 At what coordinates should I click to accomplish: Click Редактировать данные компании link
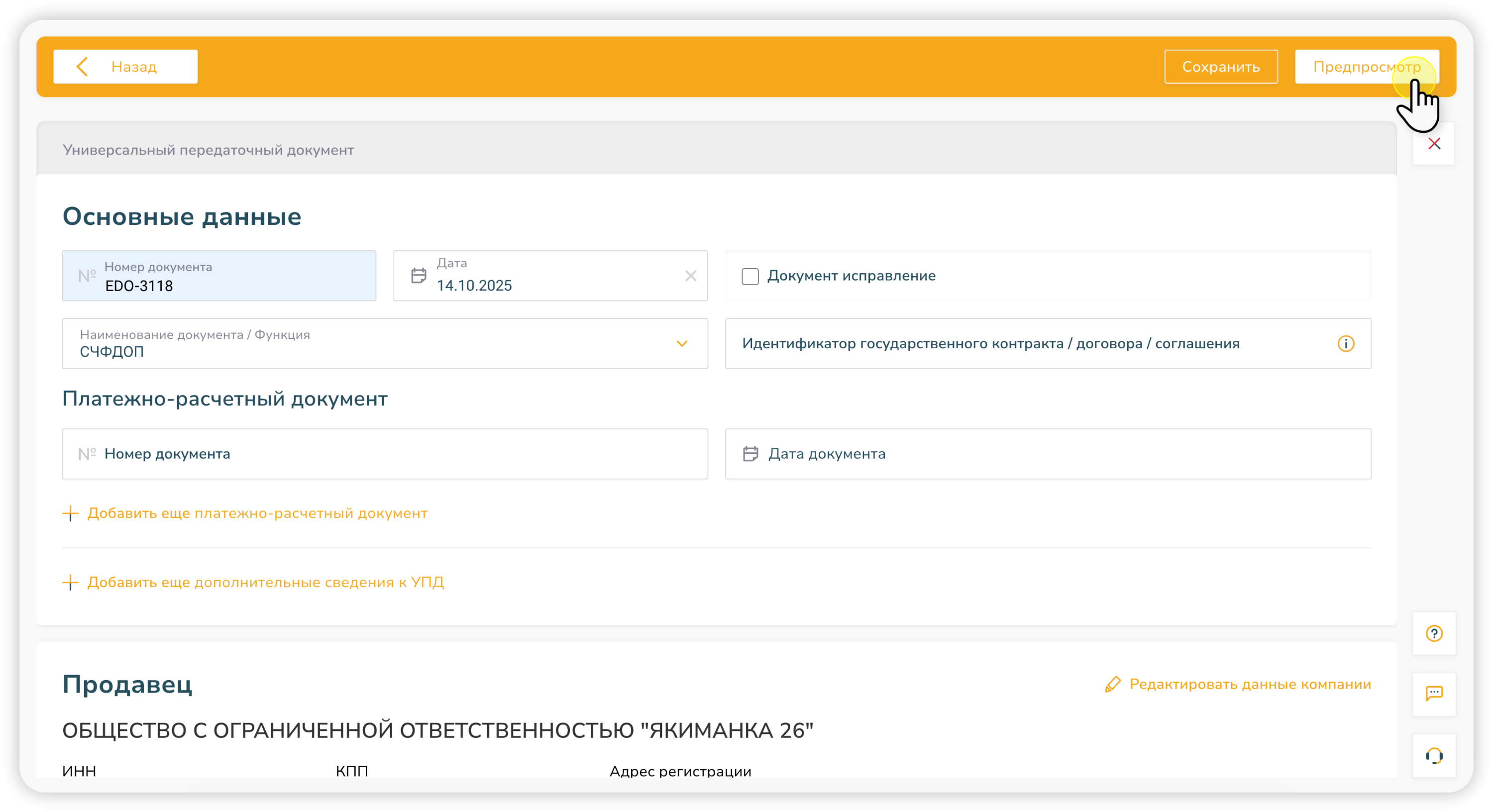click(1250, 685)
